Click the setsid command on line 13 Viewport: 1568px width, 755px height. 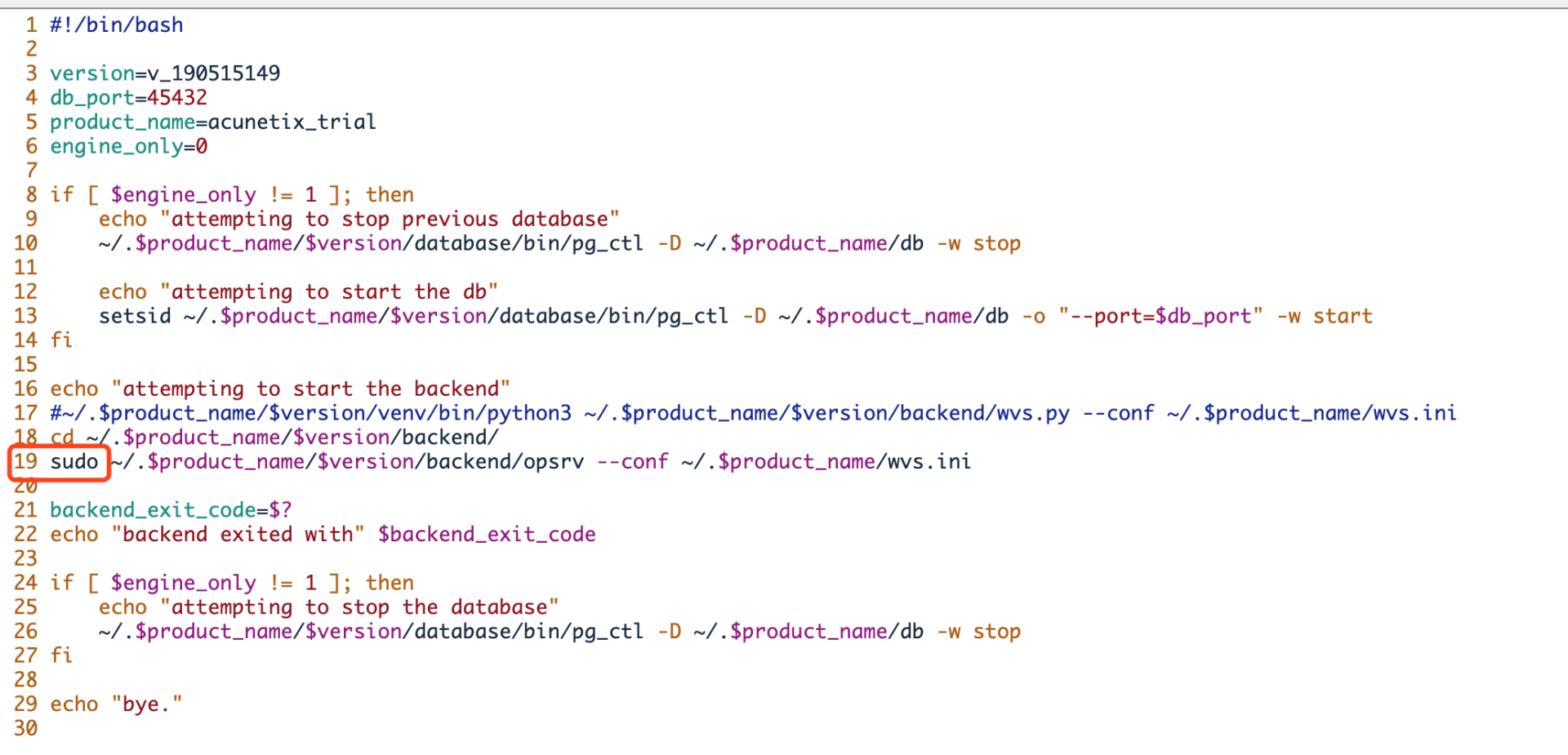[135, 317]
